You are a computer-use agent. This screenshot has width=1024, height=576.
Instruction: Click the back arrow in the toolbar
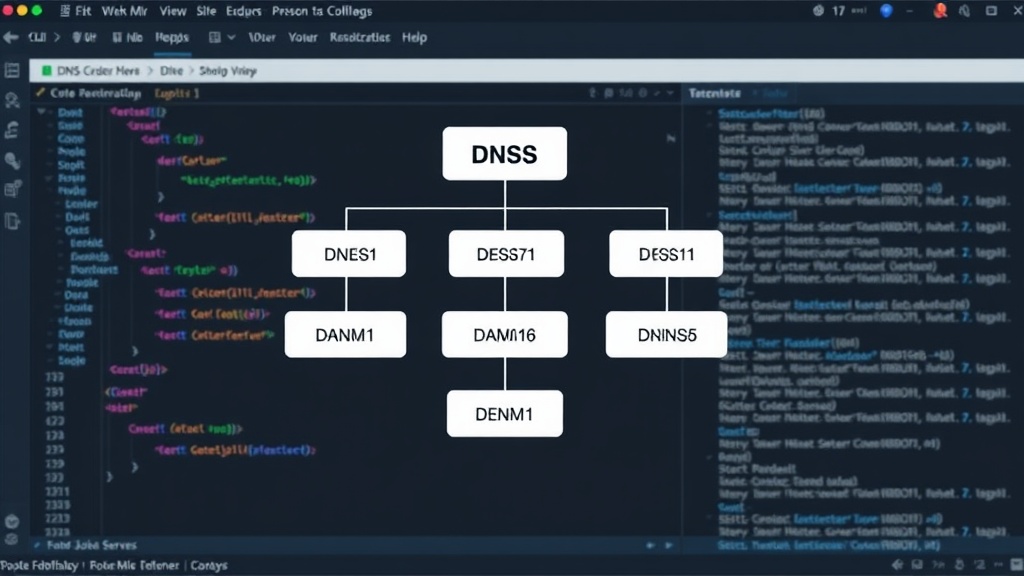(10, 37)
